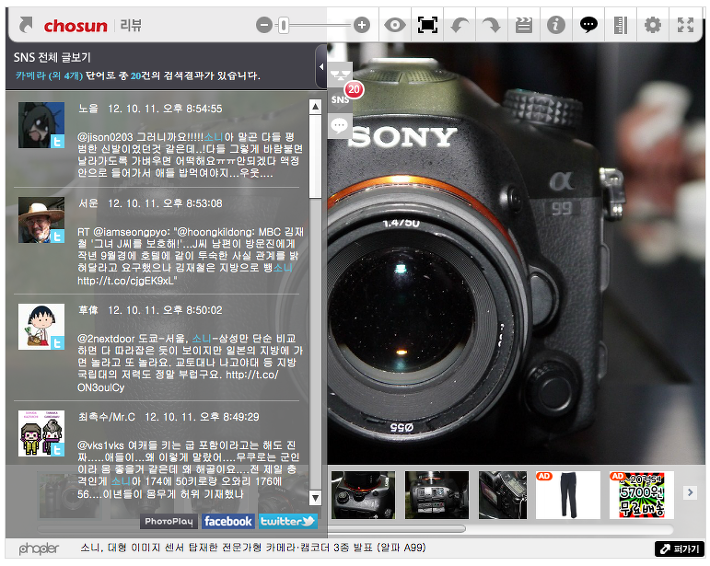Toggle the eye view mode icon

(x=395, y=25)
